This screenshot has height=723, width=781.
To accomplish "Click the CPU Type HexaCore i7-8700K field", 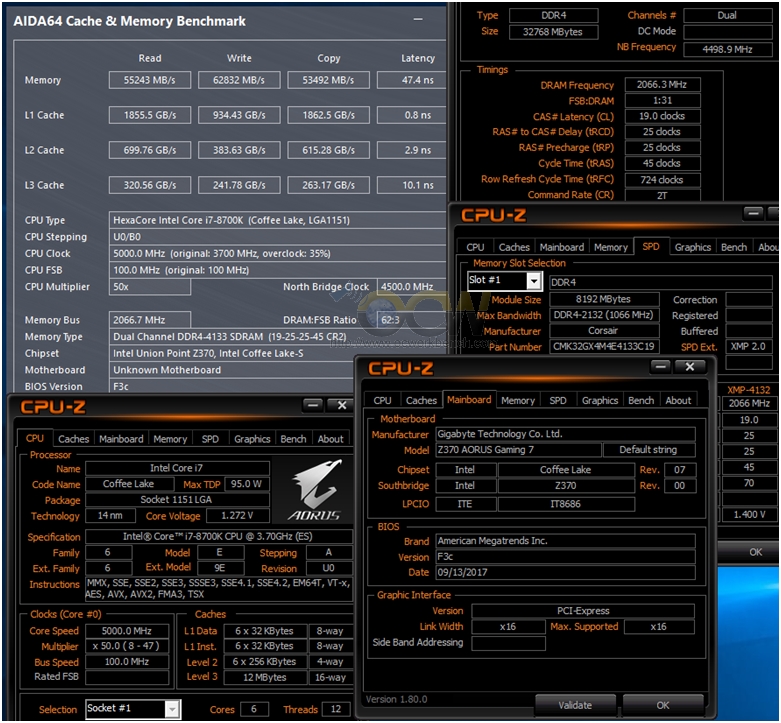I will click(277, 220).
